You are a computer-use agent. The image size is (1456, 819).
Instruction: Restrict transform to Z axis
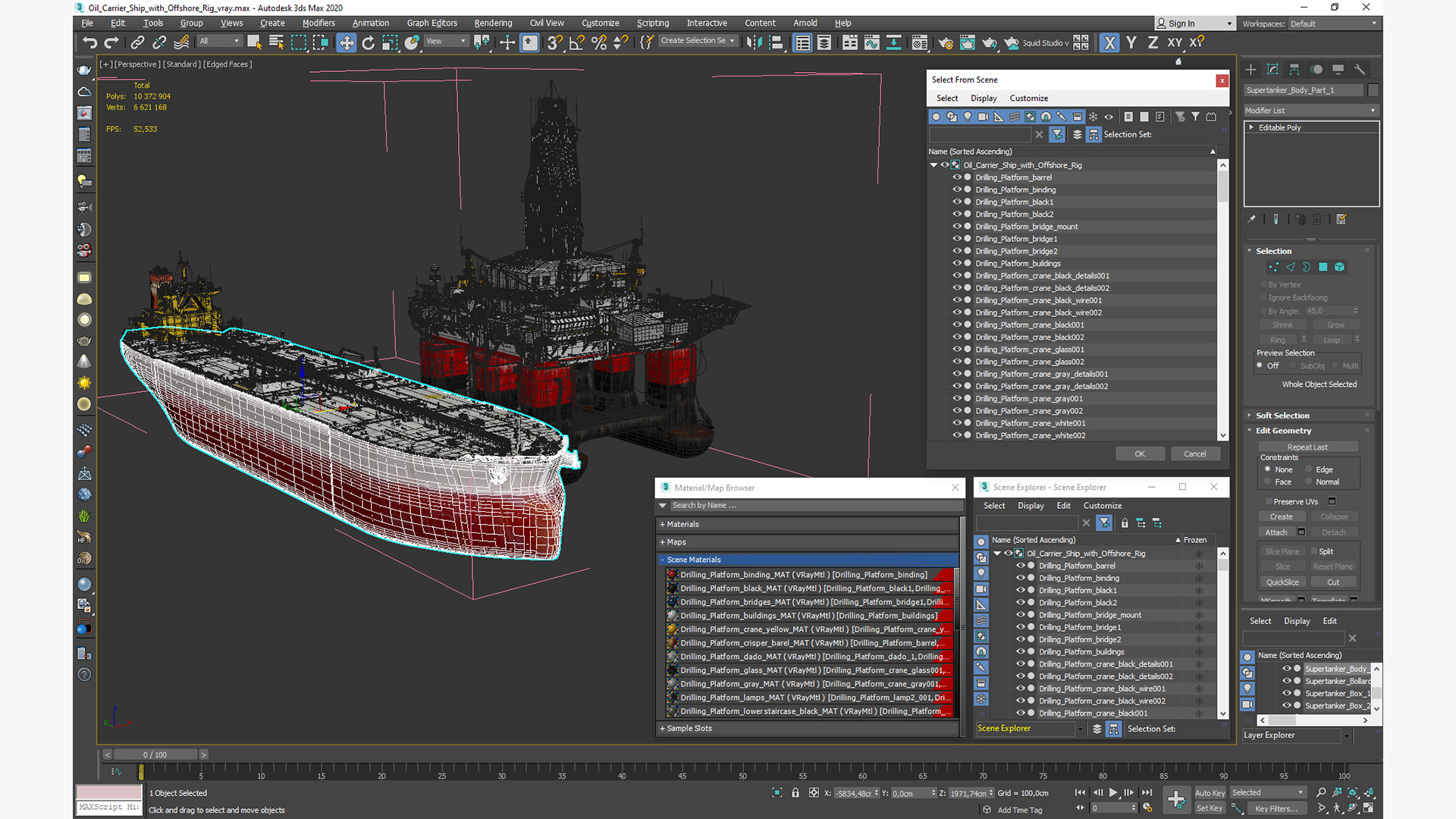pyautogui.click(x=1153, y=42)
